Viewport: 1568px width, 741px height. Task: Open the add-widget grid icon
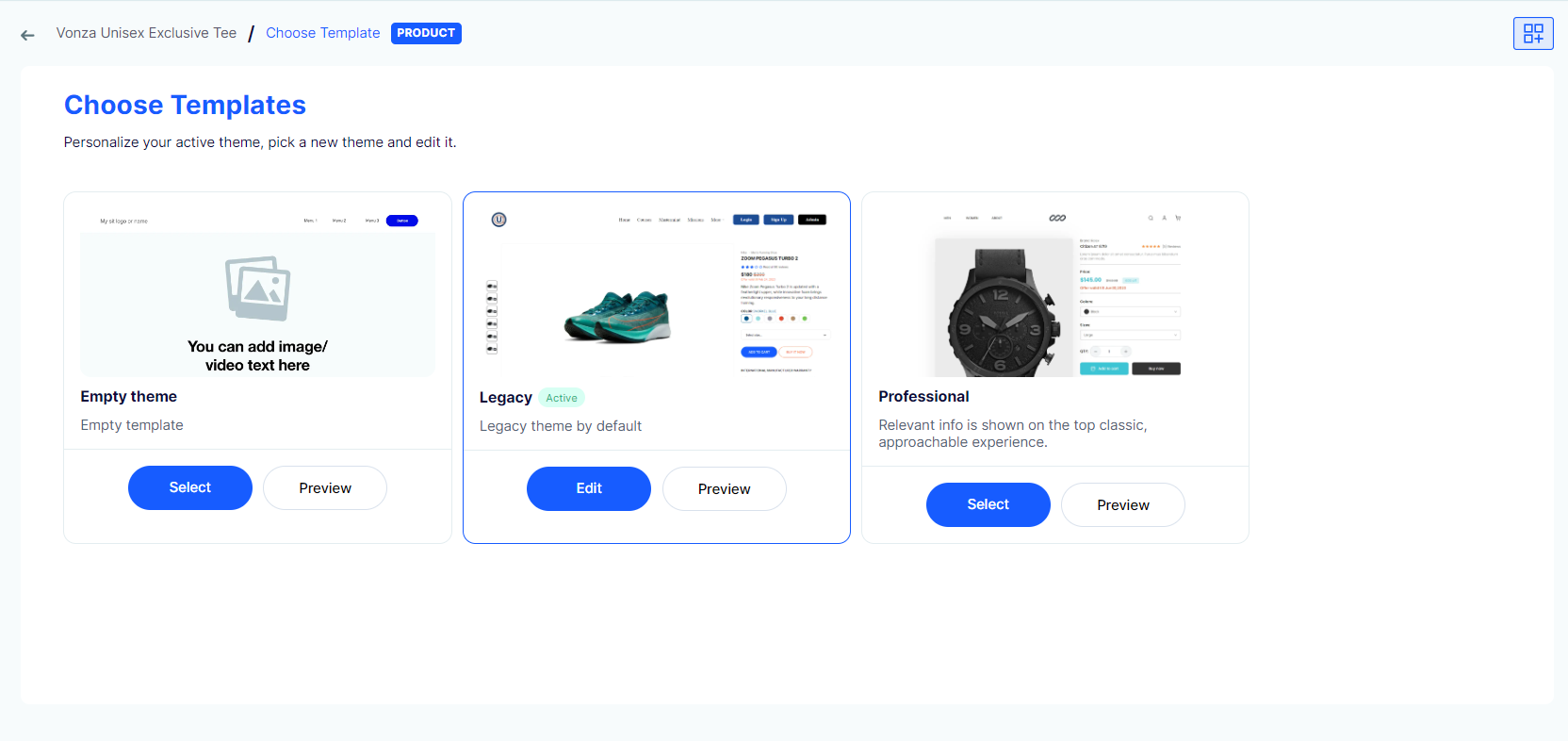[x=1533, y=34]
